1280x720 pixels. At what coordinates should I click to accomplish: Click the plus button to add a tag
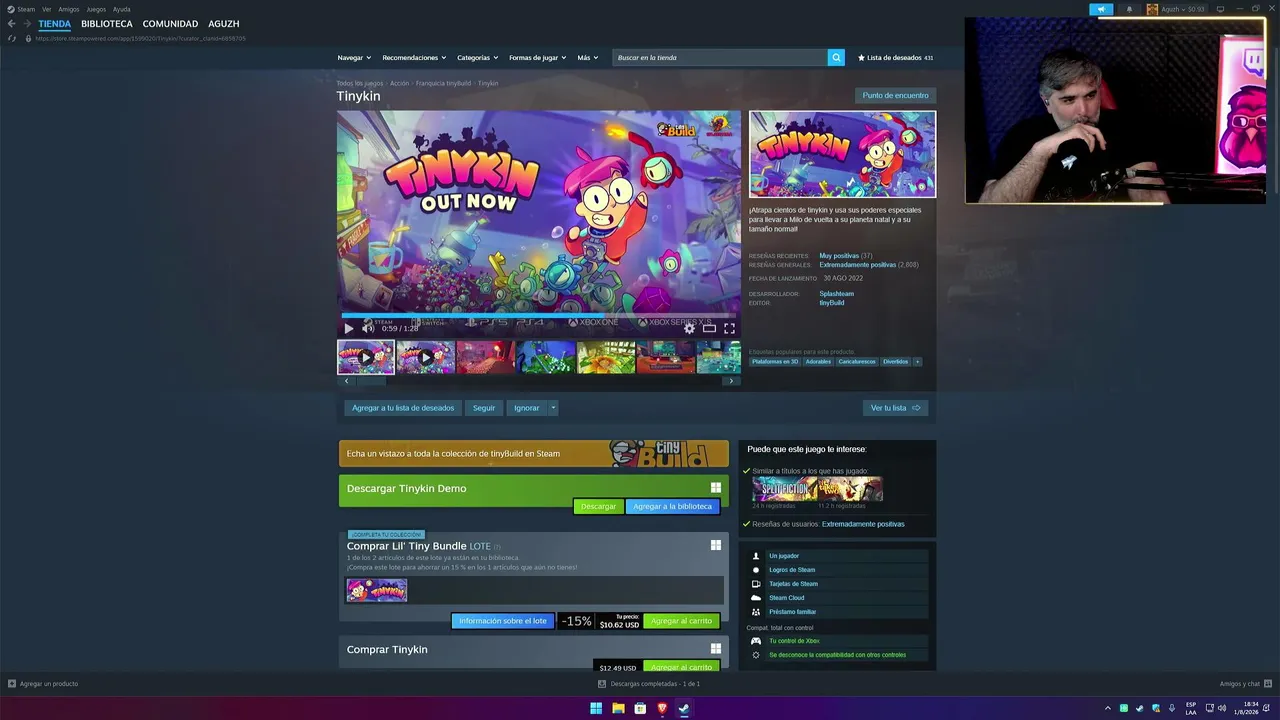point(917,362)
